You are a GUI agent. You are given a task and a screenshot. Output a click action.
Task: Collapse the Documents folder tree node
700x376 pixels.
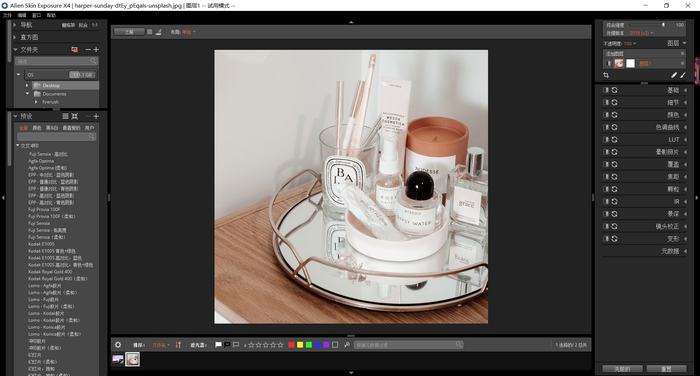tap(27, 94)
